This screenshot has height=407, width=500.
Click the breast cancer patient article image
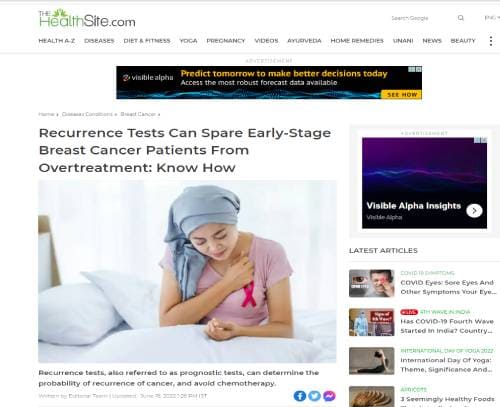tap(187, 271)
